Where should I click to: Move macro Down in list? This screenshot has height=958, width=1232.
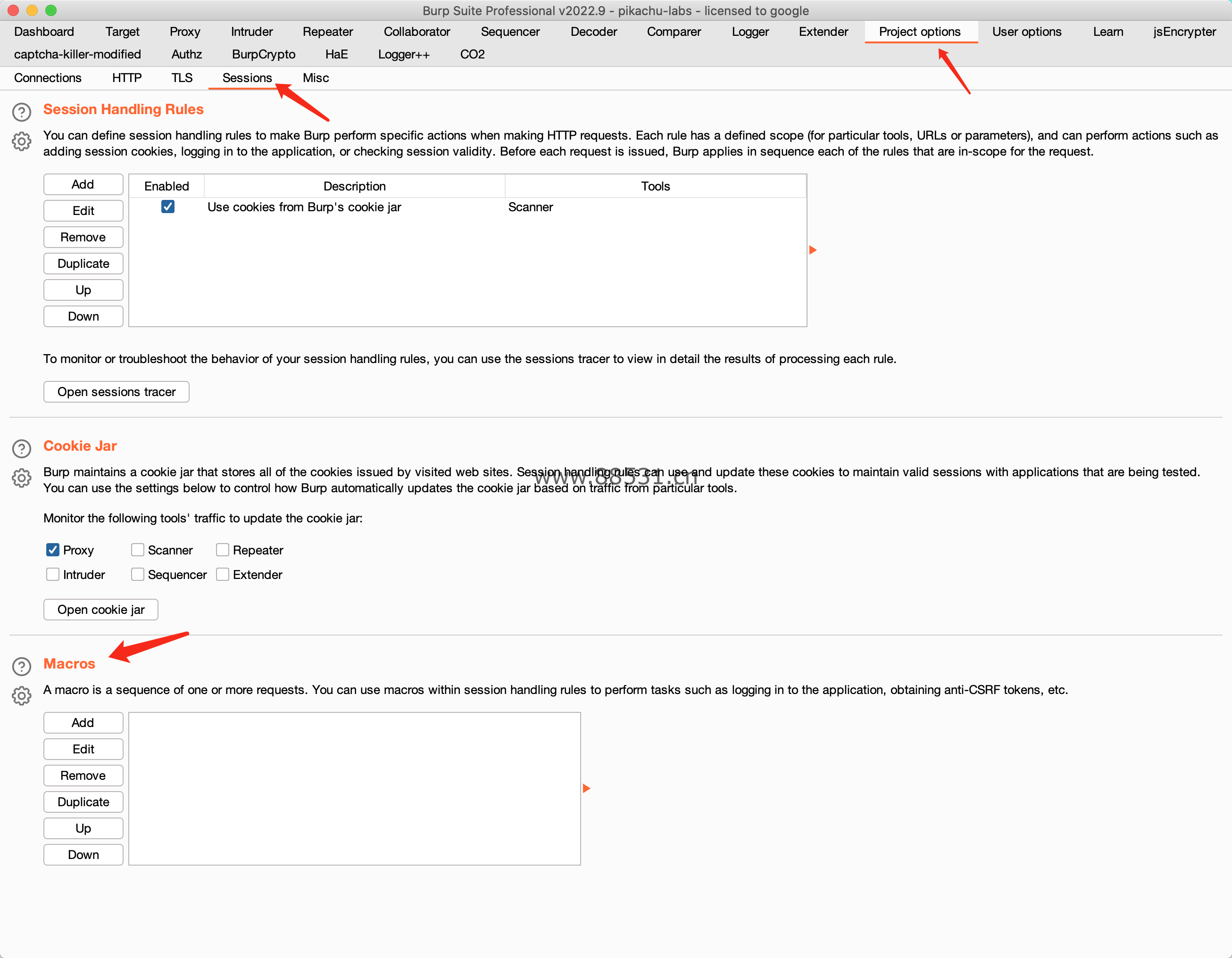tap(83, 855)
